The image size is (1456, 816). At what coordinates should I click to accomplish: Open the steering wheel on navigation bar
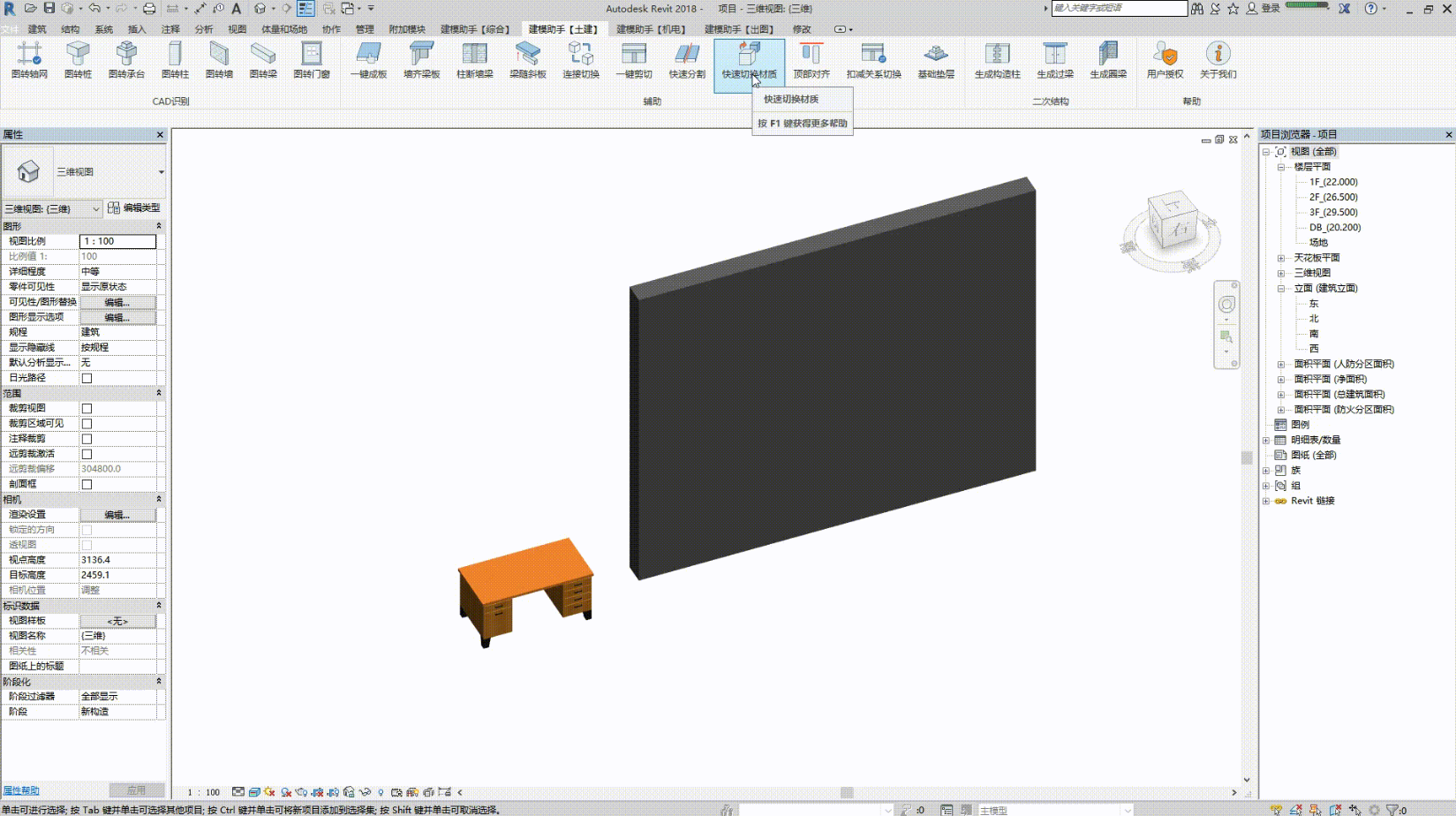1226,305
